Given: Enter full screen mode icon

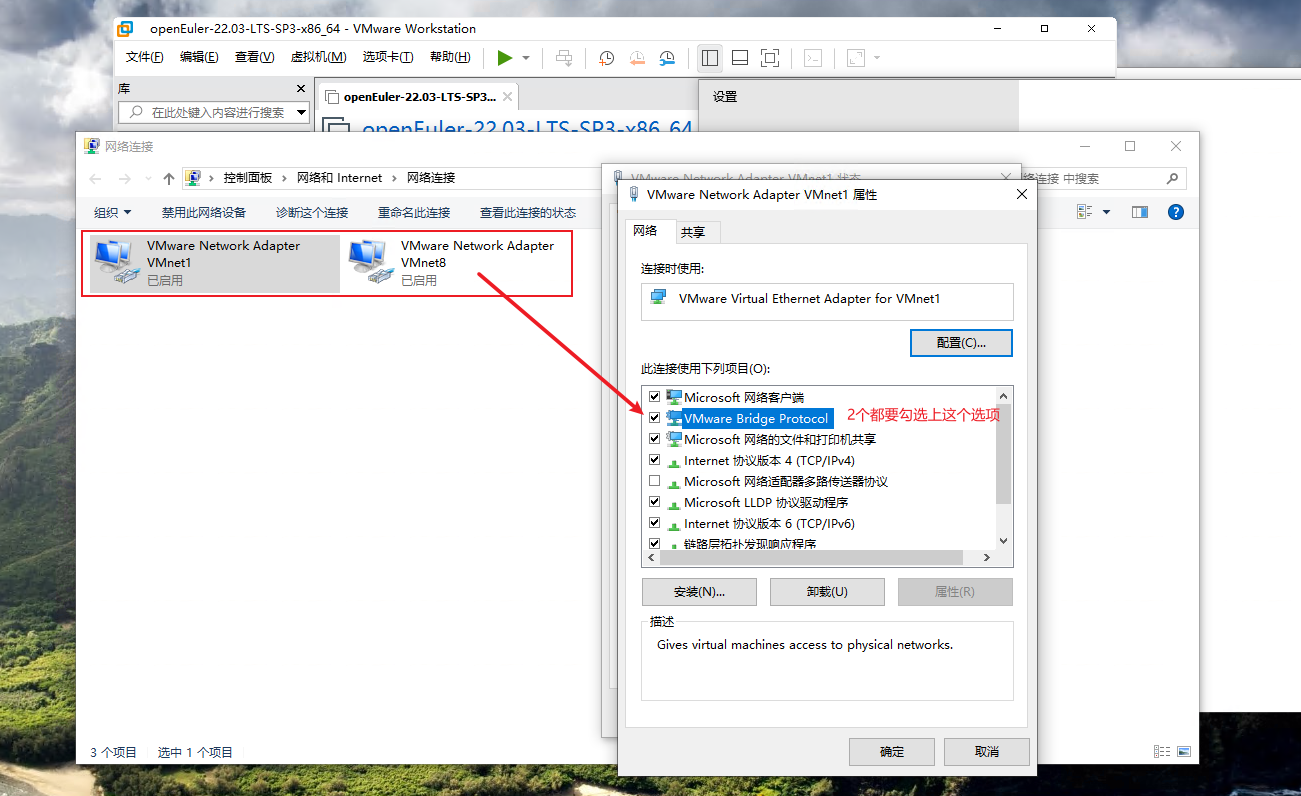Looking at the screenshot, I should point(769,58).
